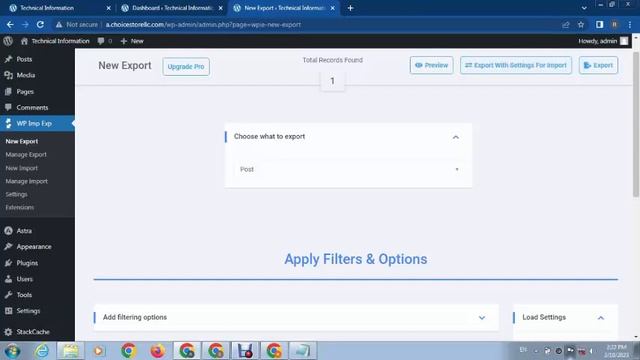This screenshot has width=640, height=360.
Task: Open Comments in the sidebar
Action: (x=32, y=107)
